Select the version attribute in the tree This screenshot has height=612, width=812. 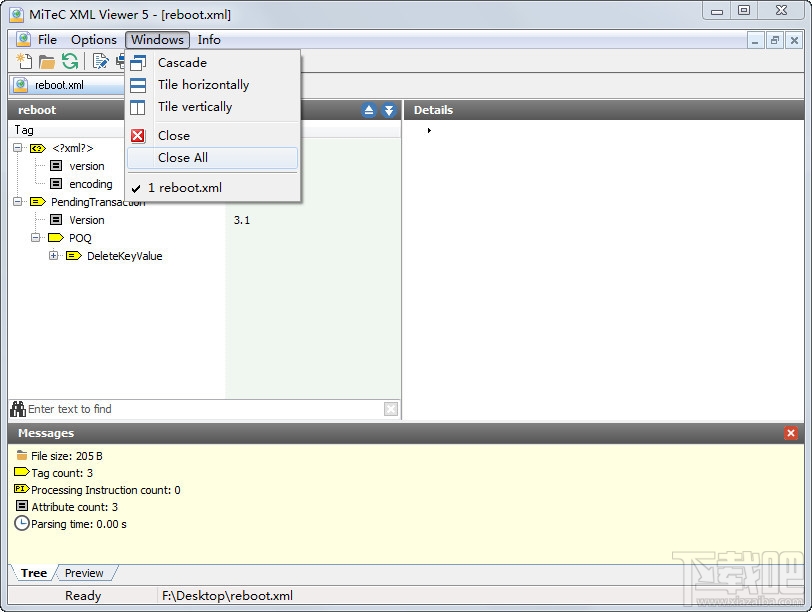pos(85,166)
